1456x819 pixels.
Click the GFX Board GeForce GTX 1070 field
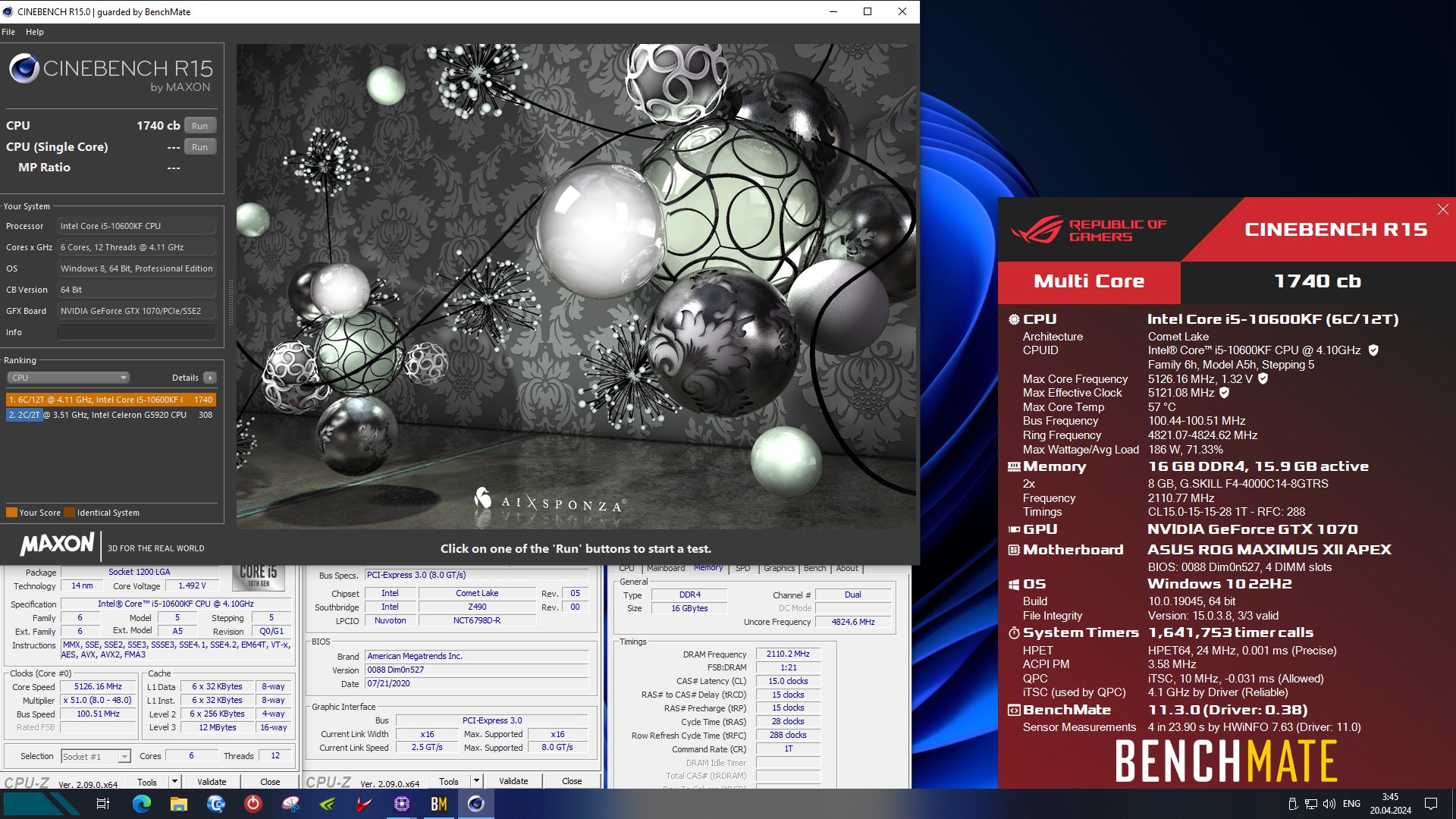136,311
